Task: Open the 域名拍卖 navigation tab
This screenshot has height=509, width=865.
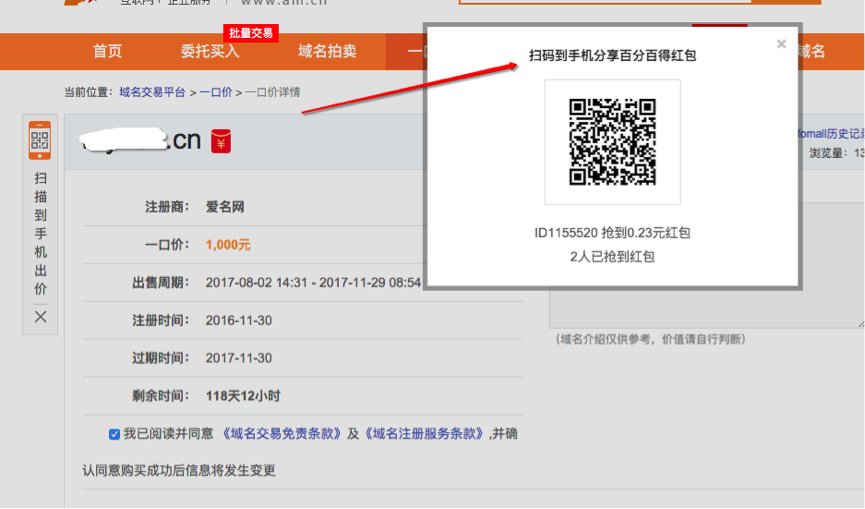Action: [x=327, y=51]
